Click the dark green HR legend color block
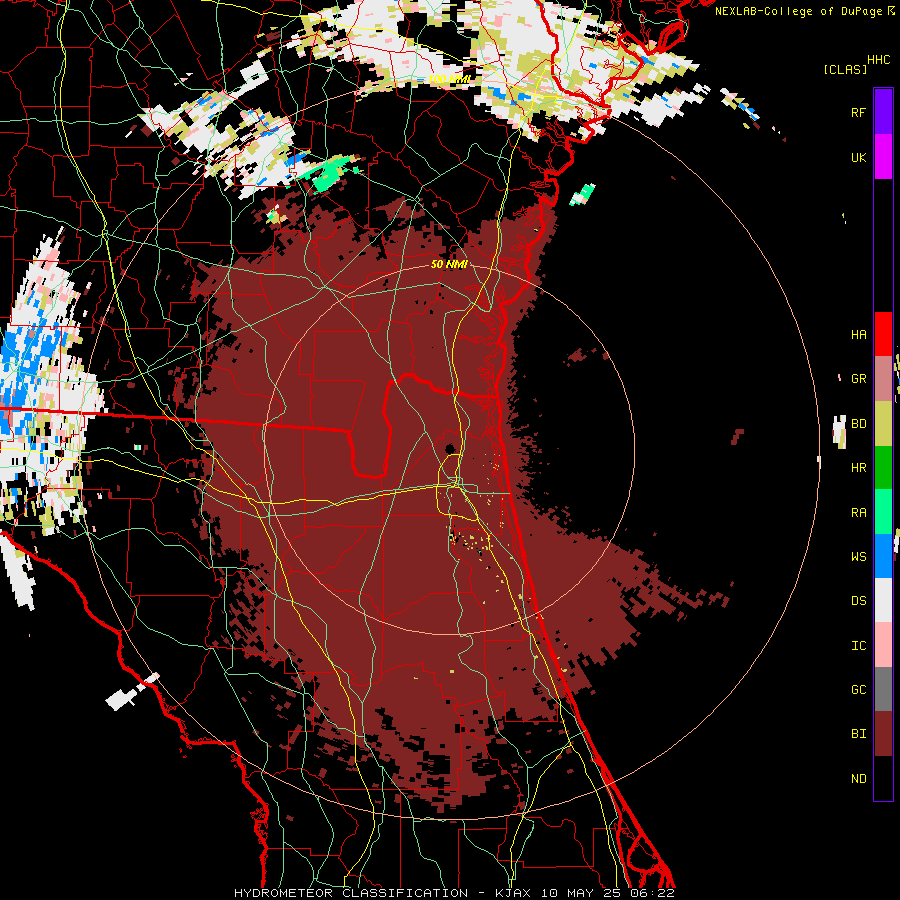 coord(883,468)
